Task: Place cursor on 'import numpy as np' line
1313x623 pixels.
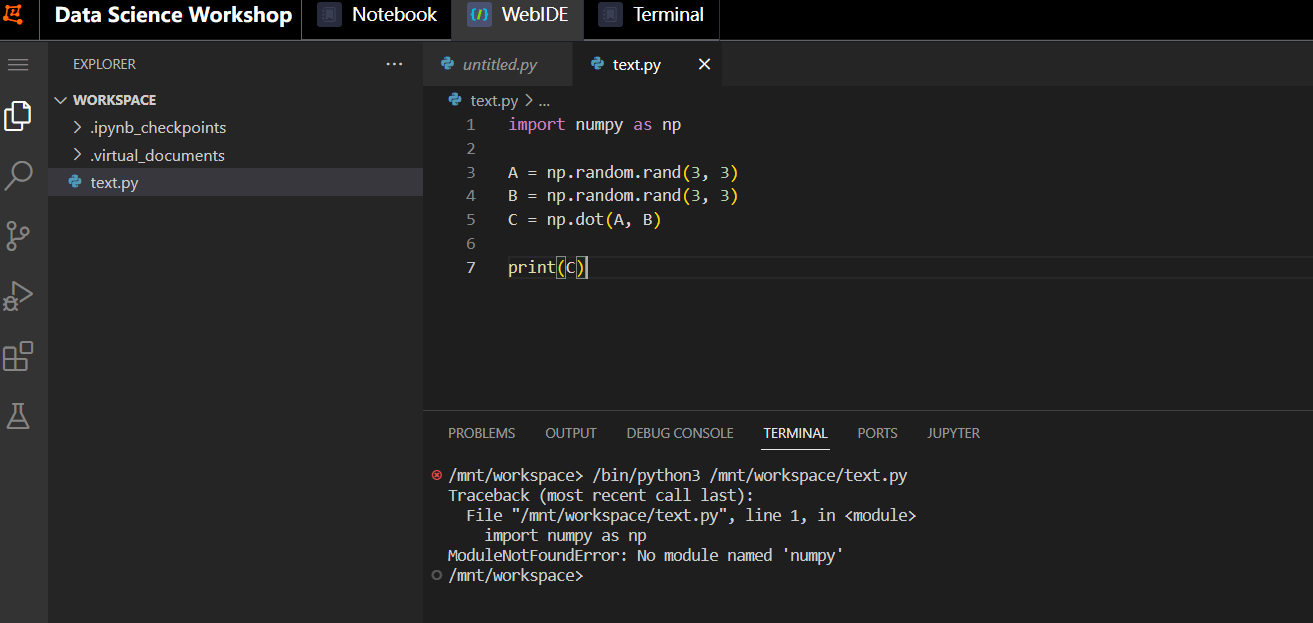Action: click(594, 125)
